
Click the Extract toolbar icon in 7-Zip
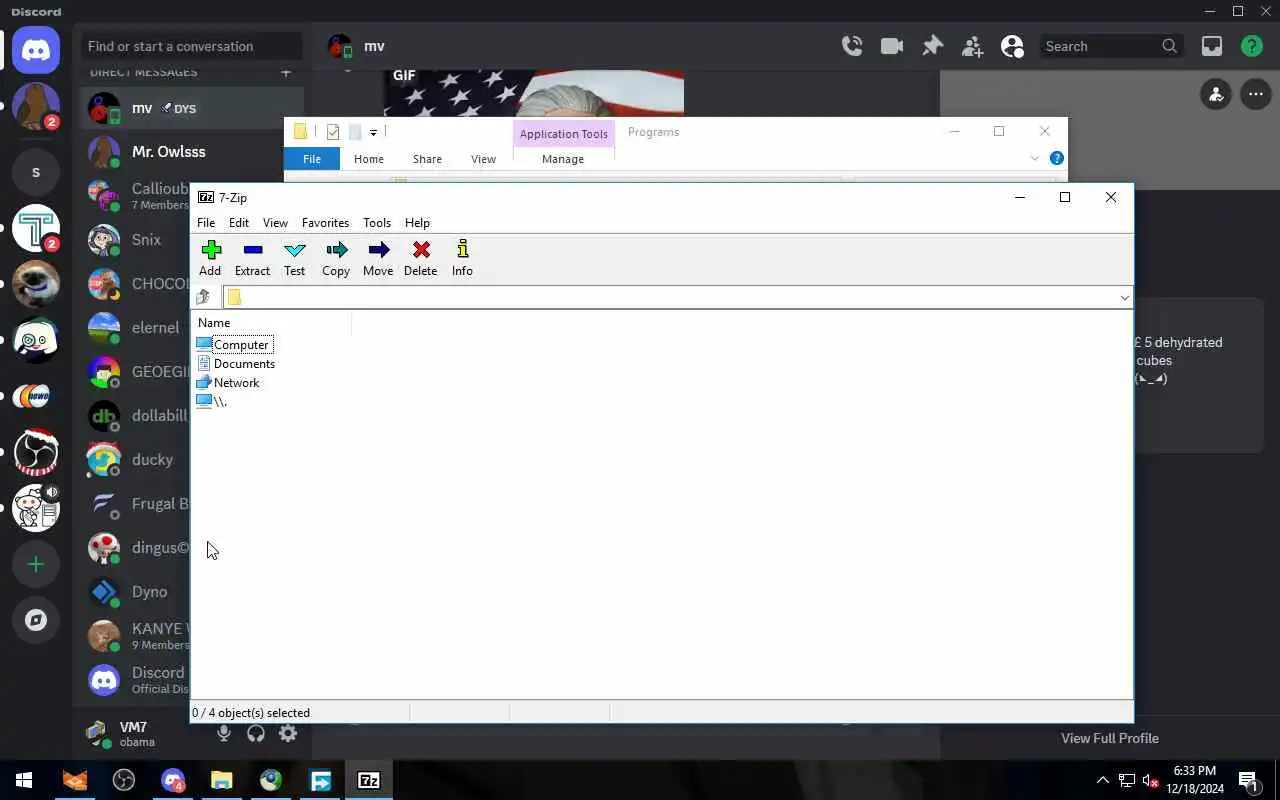pos(252,258)
